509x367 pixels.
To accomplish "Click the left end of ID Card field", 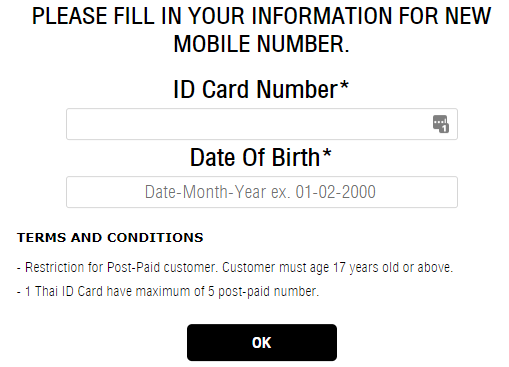I will [77, 124].
